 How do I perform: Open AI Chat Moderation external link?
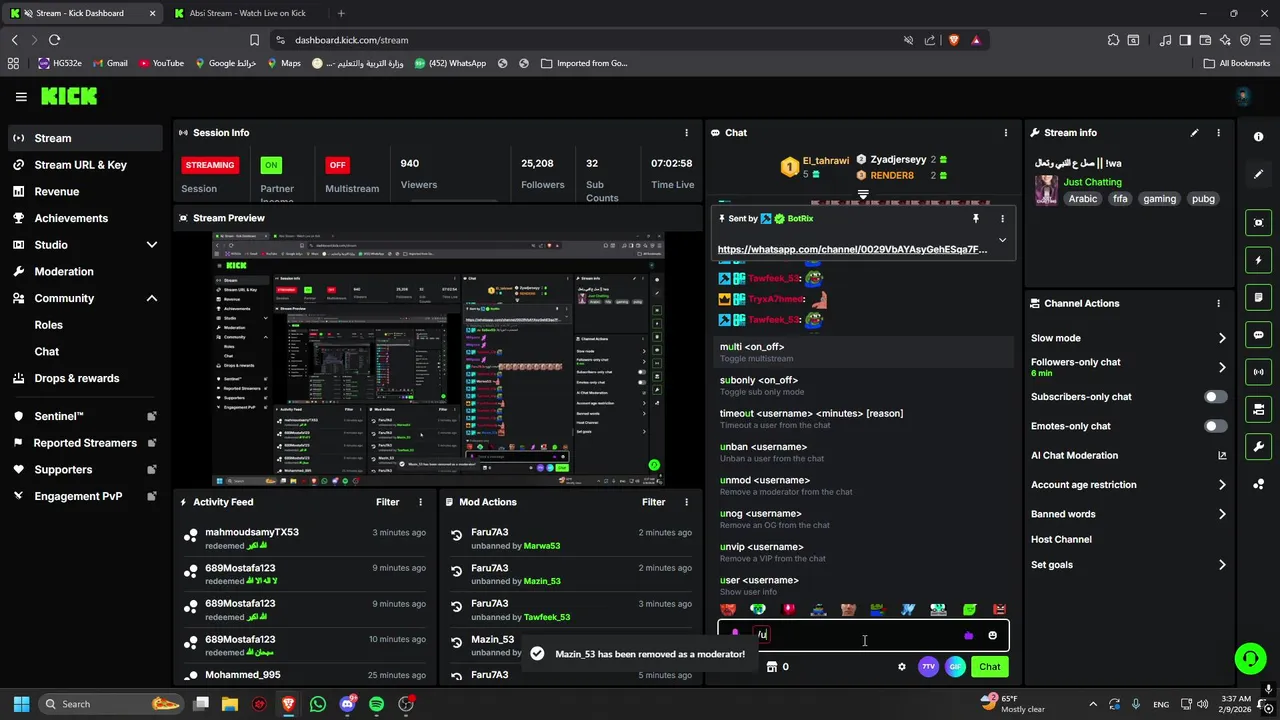coord(1222,456)
